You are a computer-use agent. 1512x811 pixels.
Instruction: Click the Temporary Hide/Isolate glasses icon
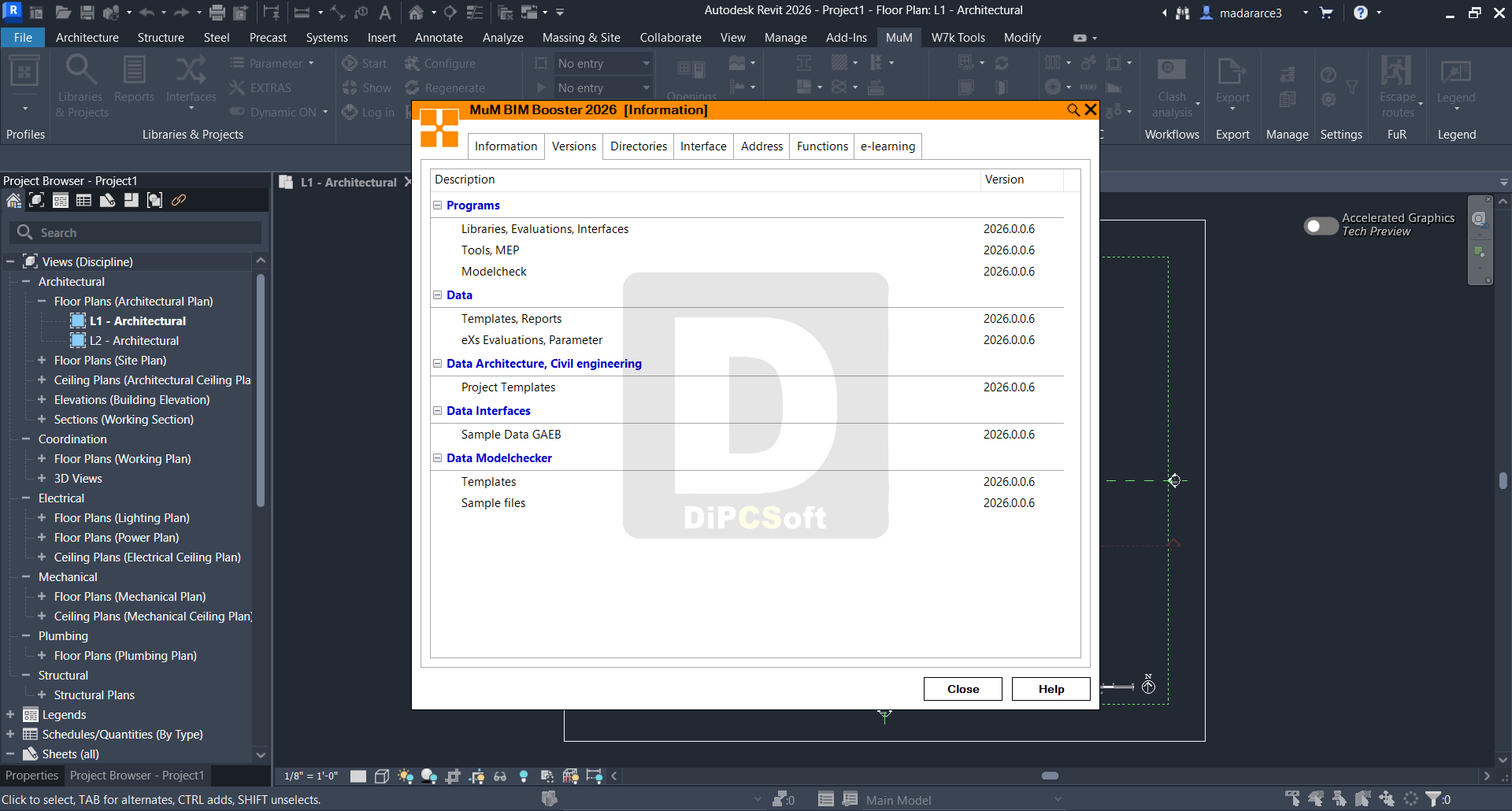pyautogui.click(x=500, y=776)
